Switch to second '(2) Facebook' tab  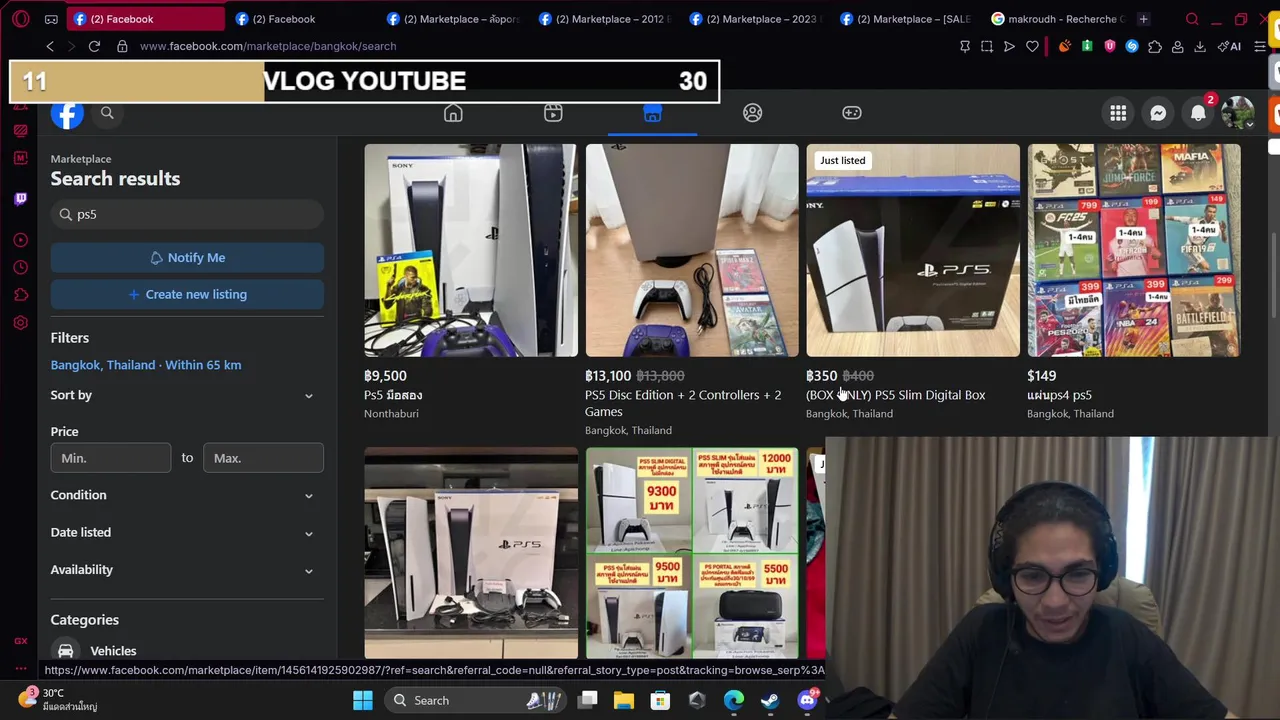pyautogui.click(x=305, y=19)
